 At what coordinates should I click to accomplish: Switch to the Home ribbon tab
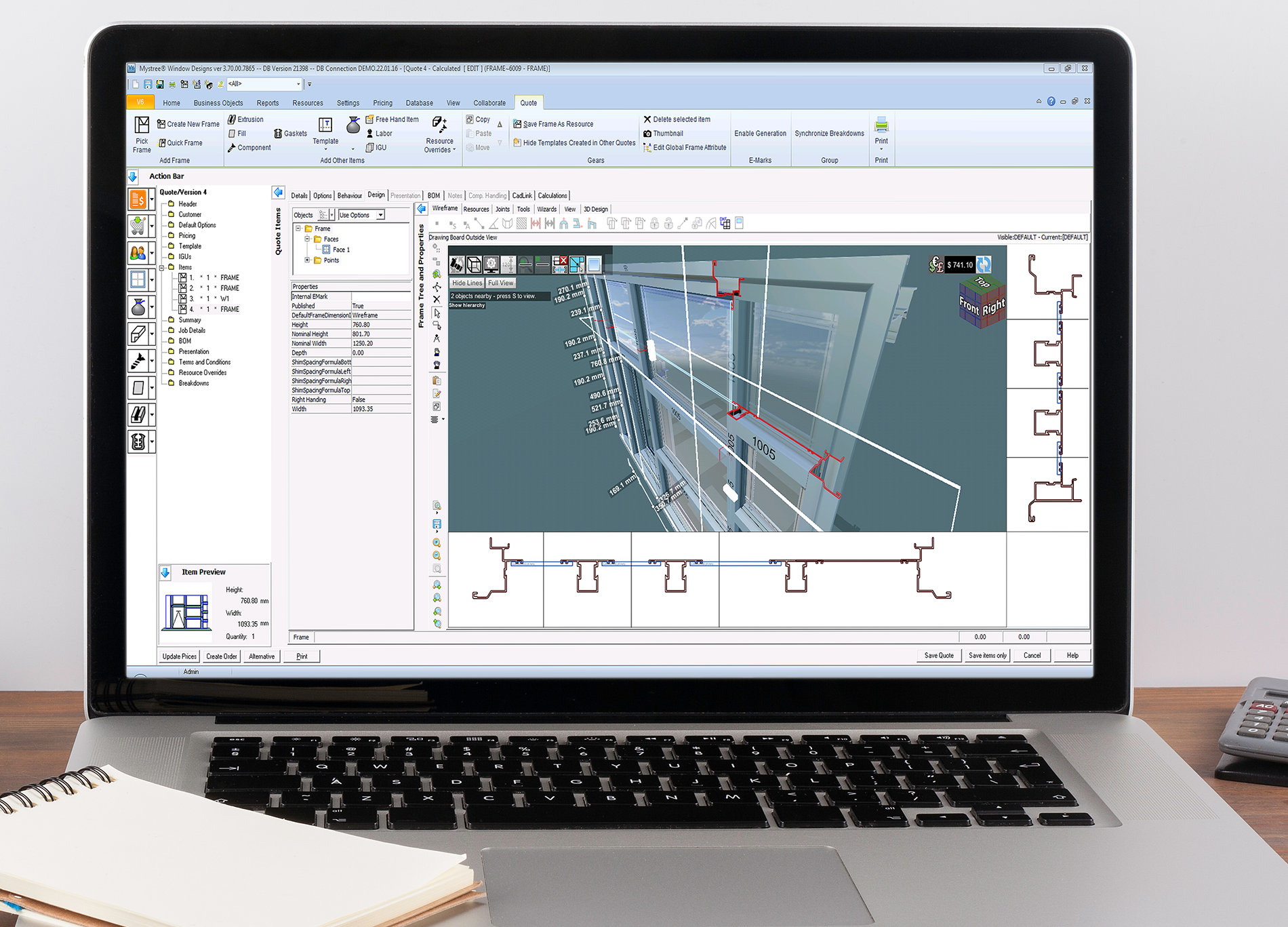(x=172, y=103)
